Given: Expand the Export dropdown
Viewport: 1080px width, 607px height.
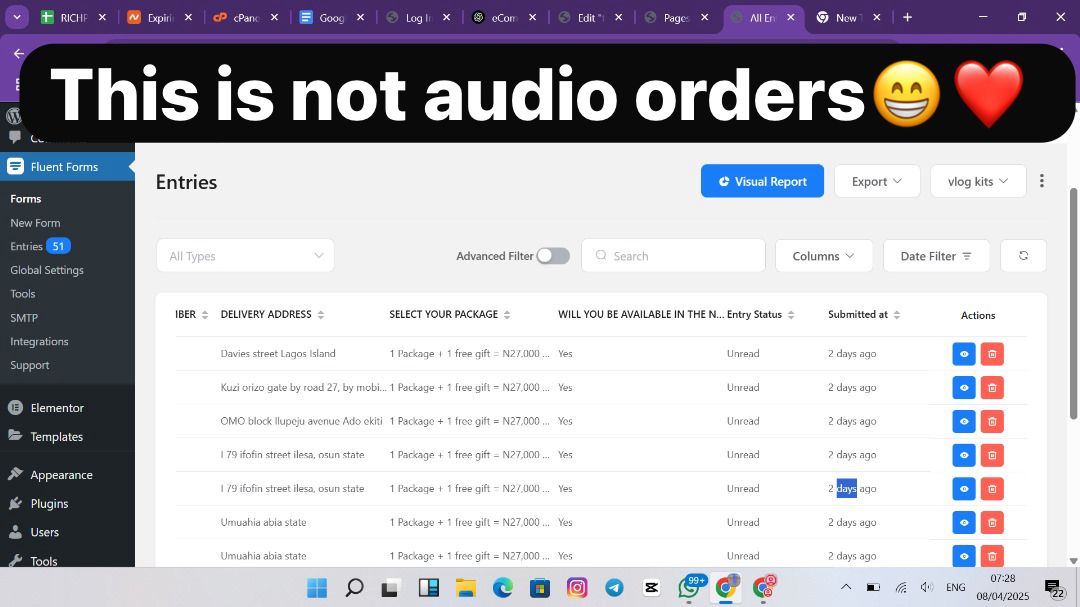Looking at the screenshot, I should 876,181.
